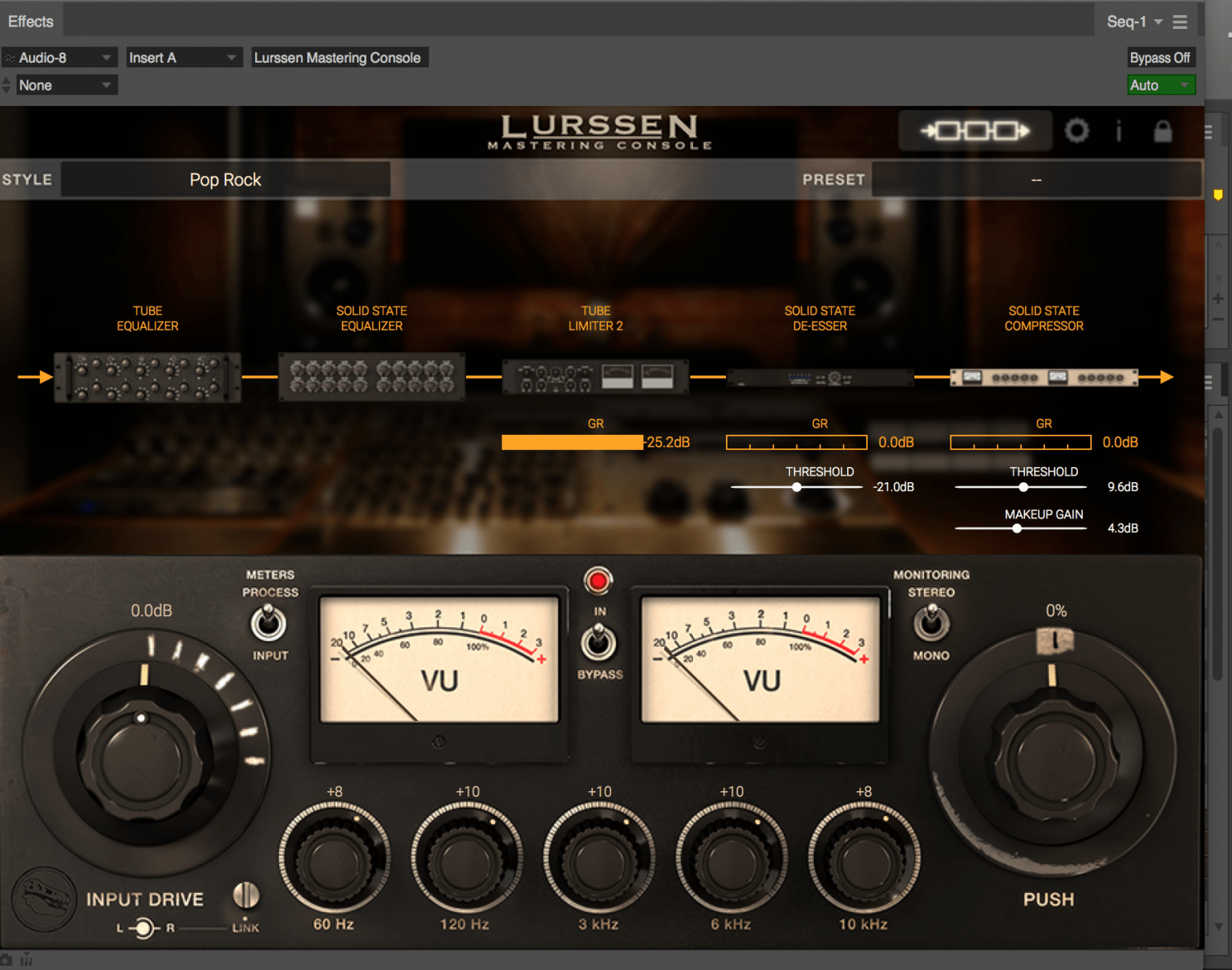The image size is (1232, 970).
Task: Flip the IN/Bypass toggle switch
Action: 598,642
